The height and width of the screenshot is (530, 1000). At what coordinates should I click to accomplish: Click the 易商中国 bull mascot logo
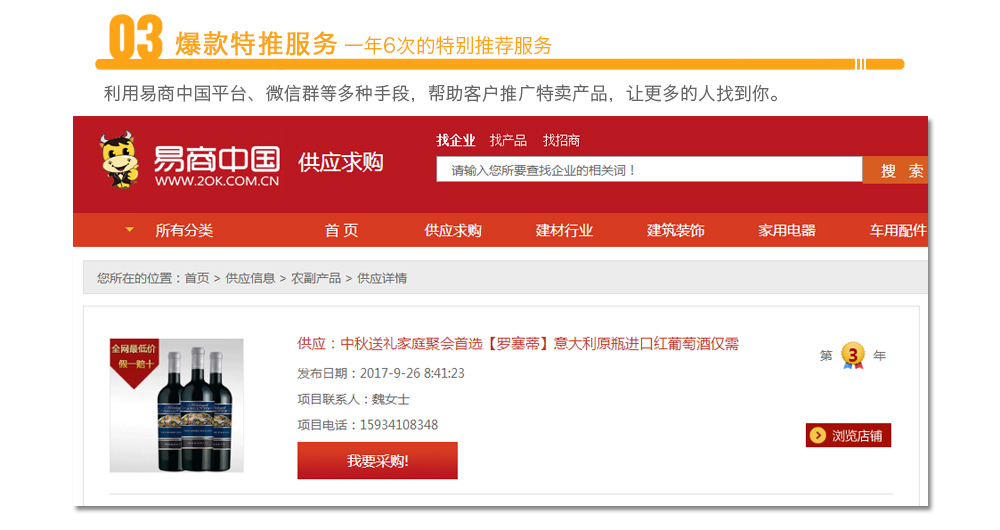tap(120, 161)
